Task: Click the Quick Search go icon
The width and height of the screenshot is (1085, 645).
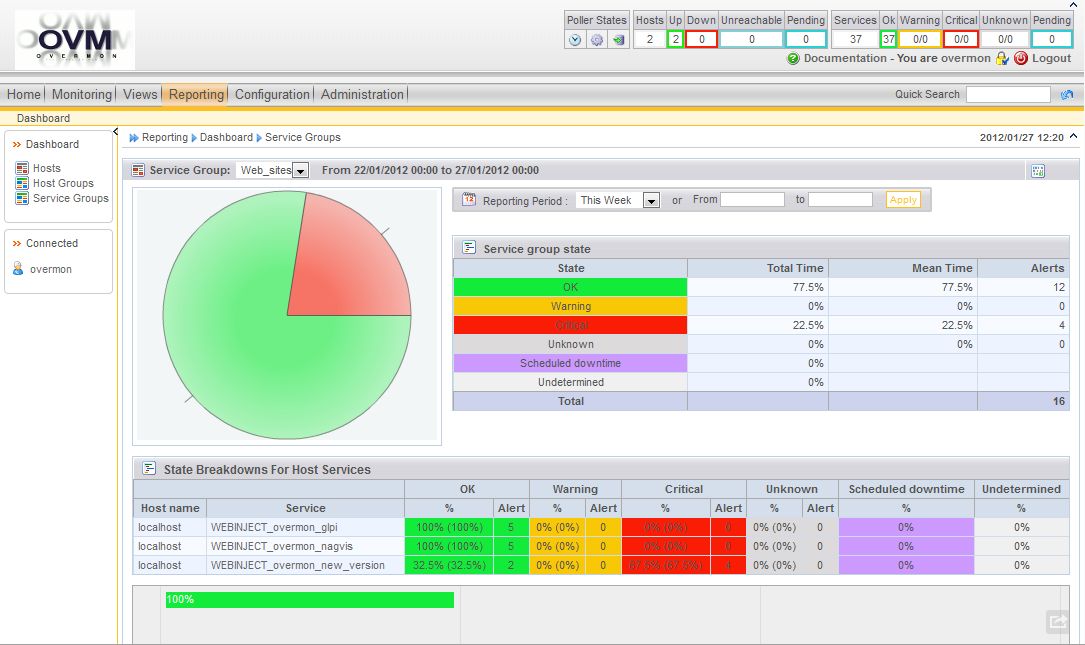Action: [1067, 94]
